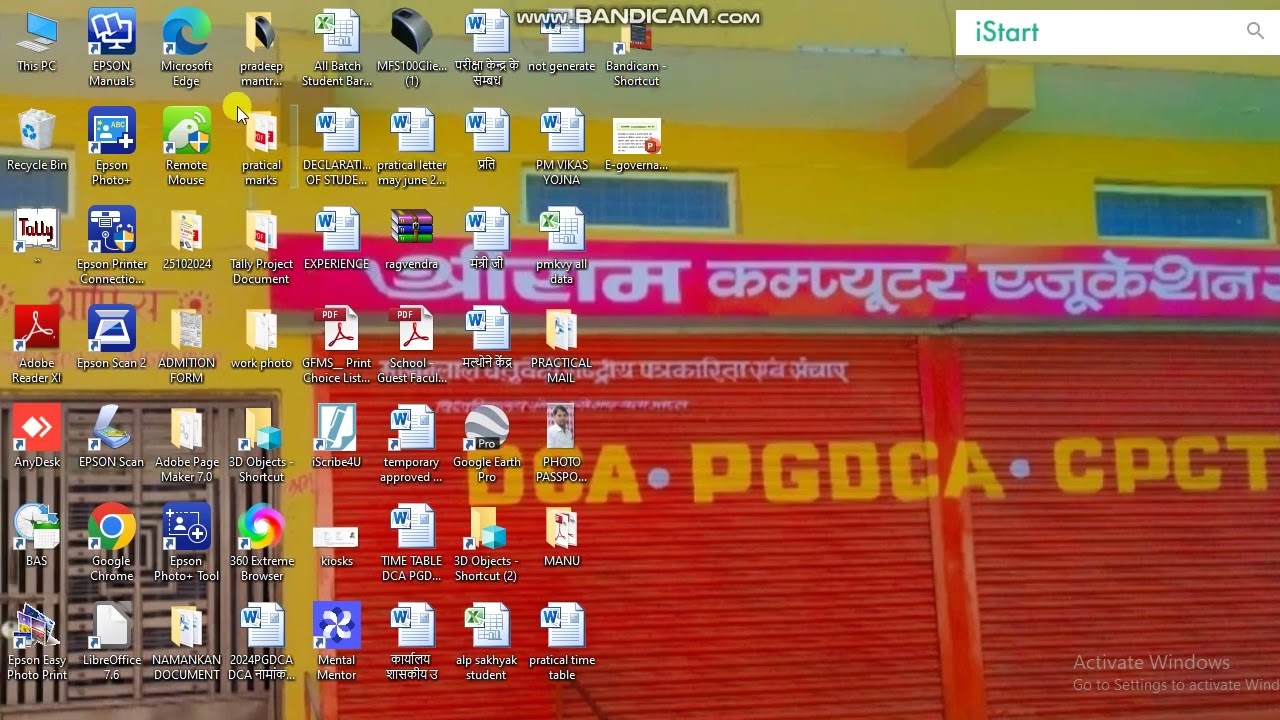Launch Adobe Reader XI
The height and width of the screenshot is (720, 1280).
coord(37,346)
